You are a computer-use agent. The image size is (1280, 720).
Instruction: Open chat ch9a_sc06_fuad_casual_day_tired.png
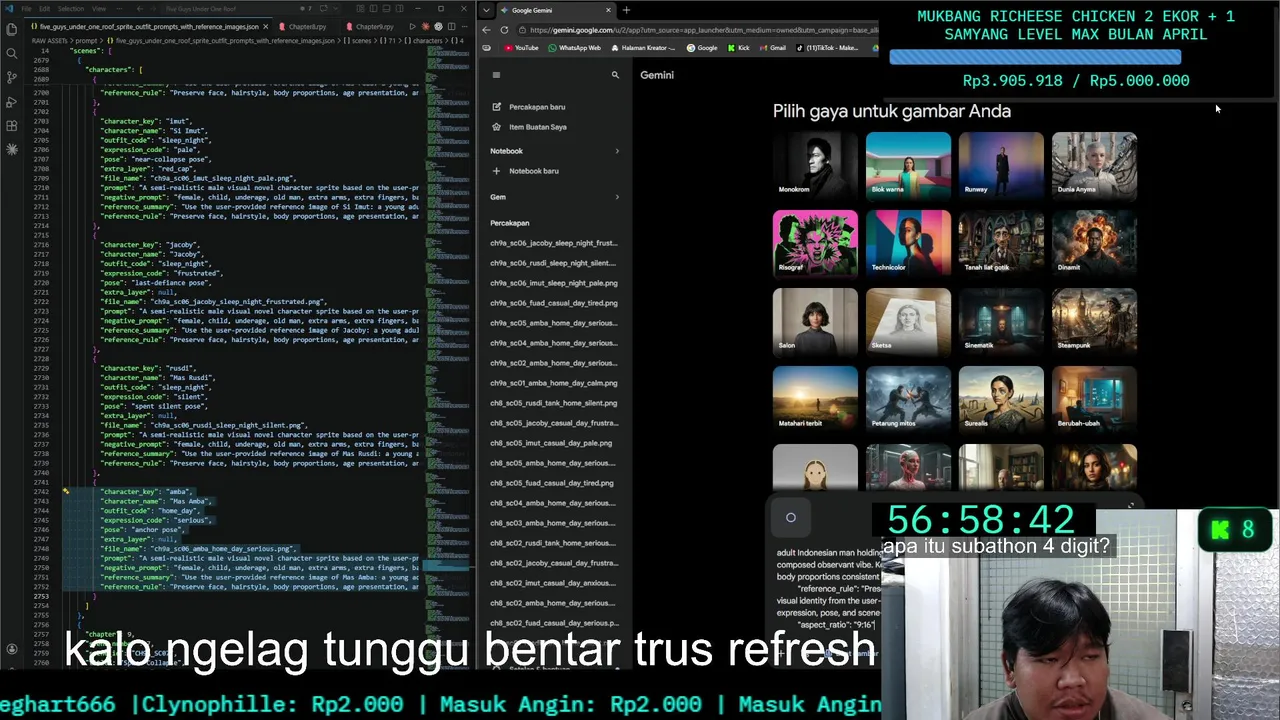[554, 303]
